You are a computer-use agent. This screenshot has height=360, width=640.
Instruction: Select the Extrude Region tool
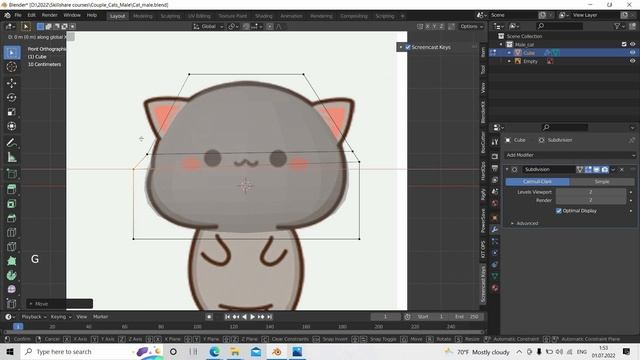pyautogui.click(x=11, y=189)
